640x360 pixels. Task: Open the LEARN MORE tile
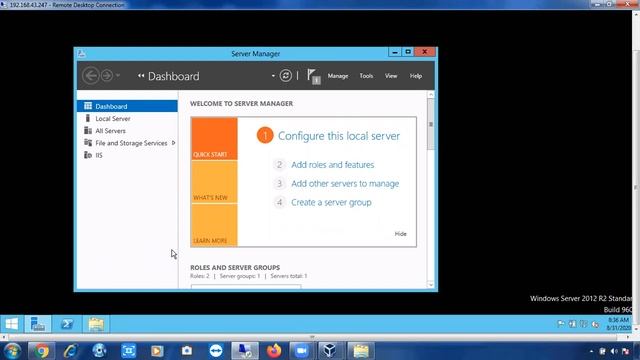click(x=214, y=225)
